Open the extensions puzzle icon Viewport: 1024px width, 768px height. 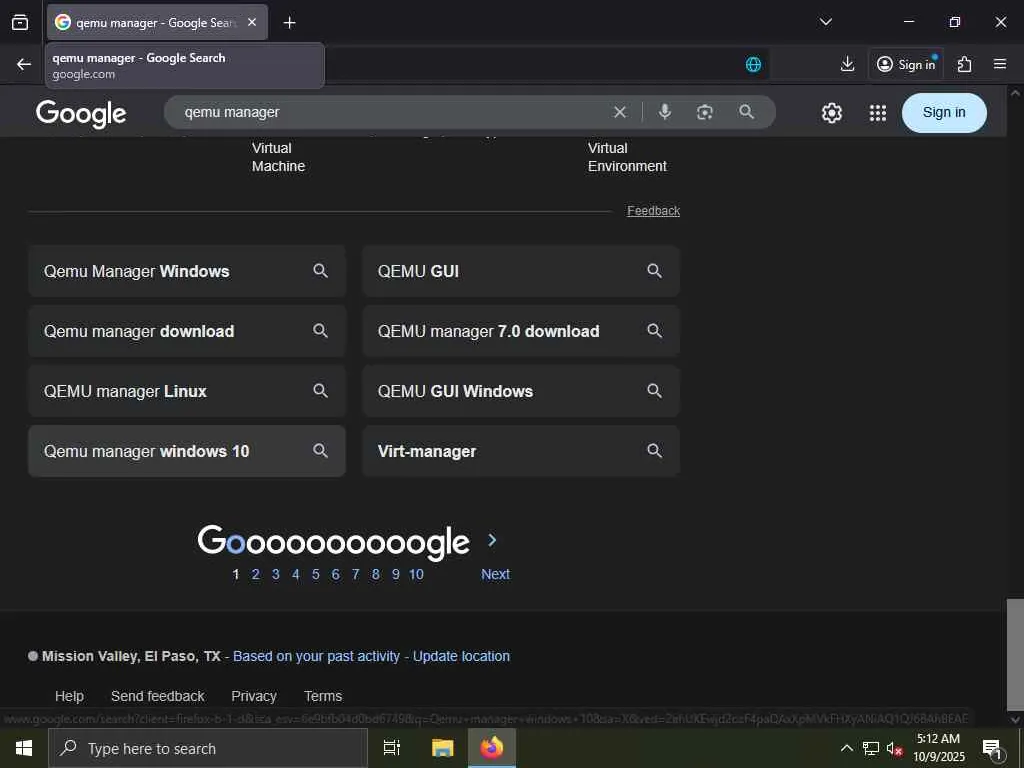tap(964, 64)
